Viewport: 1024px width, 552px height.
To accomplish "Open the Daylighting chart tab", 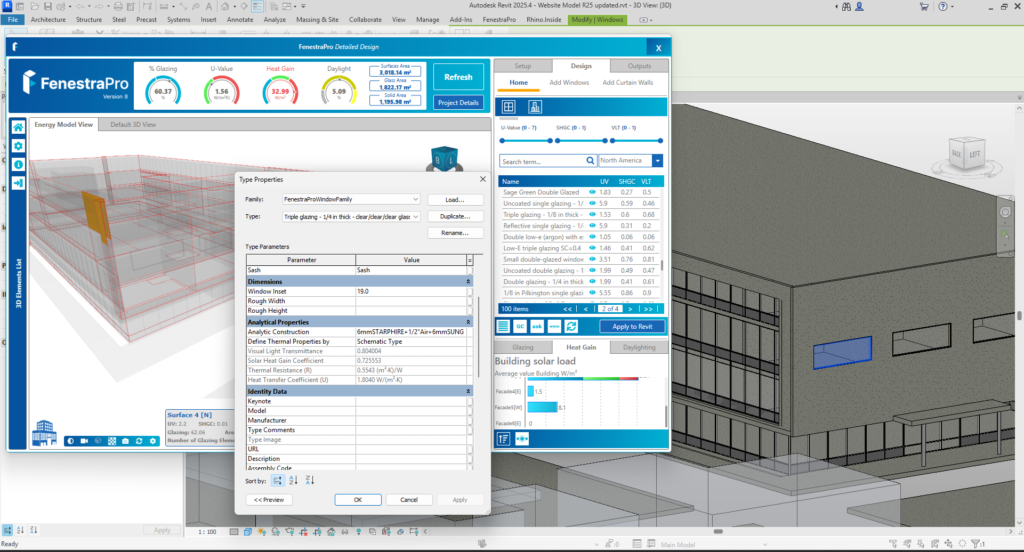I will point(639,348).
